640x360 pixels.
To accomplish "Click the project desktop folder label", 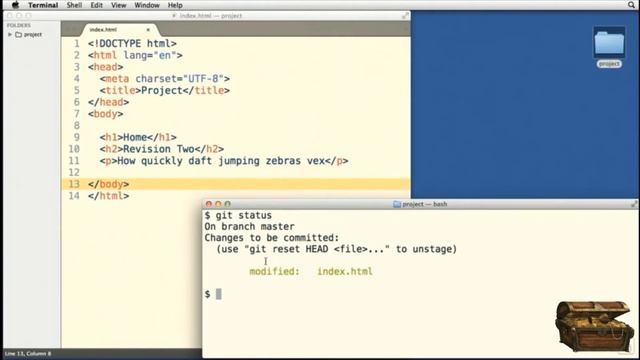I will pos(609,64).
